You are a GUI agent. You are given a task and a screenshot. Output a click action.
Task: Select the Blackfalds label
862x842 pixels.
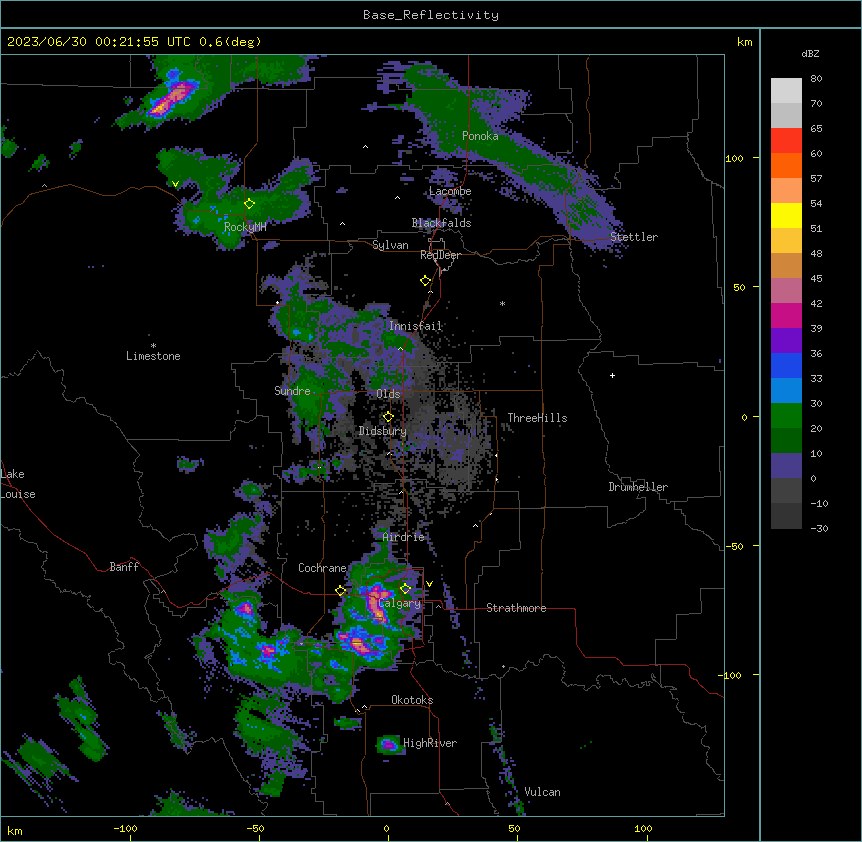(x=441, y=223)
